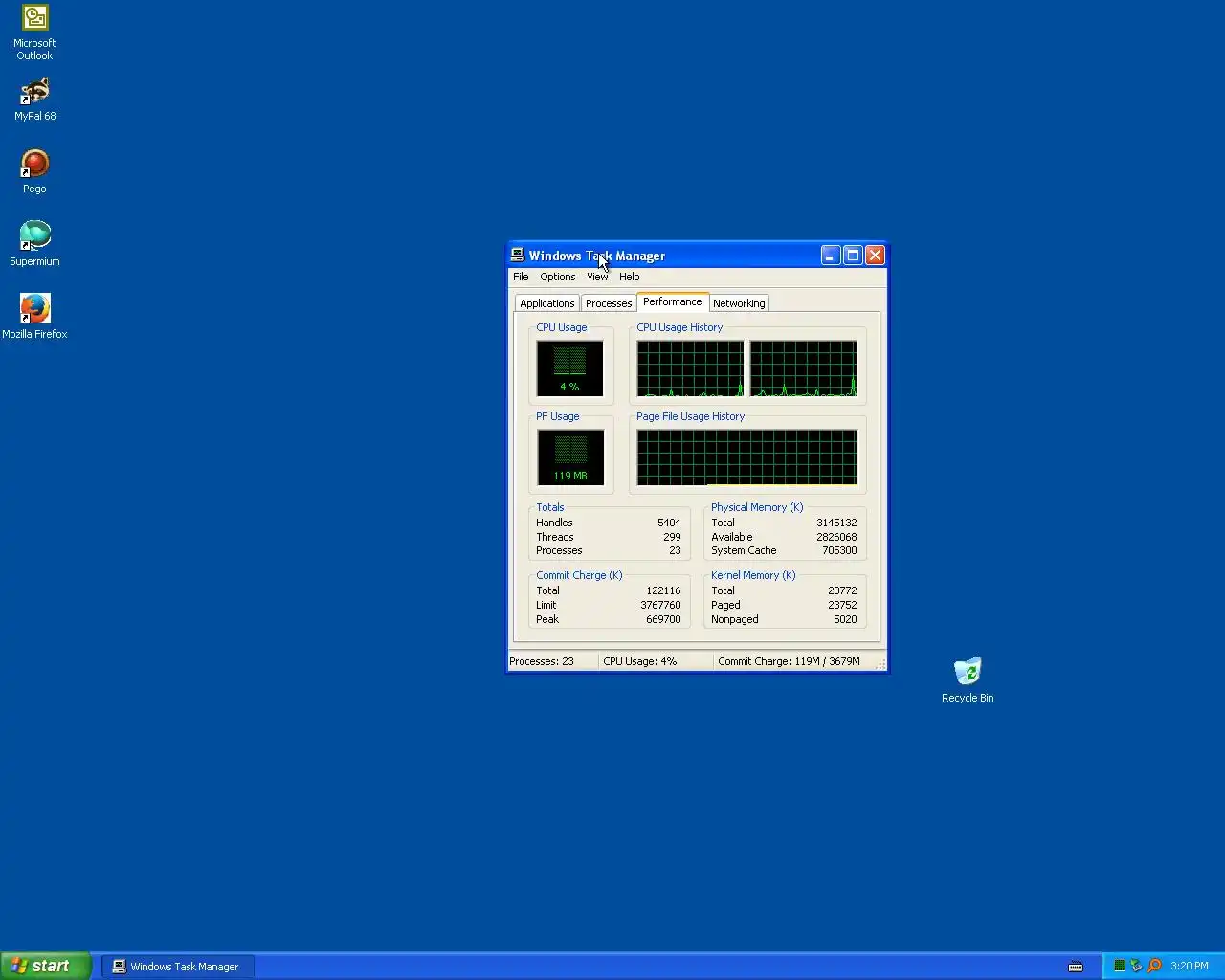Open the Help menu
This screenshot has height=980, width=1225.
click(x=629, y=277)
